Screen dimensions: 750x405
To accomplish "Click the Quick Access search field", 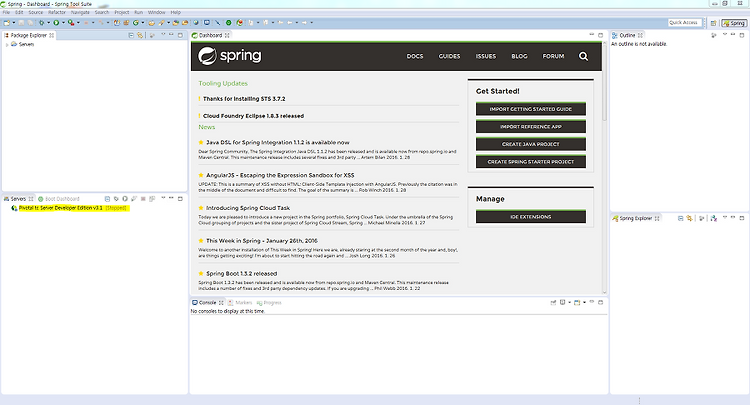I will 684,22.
